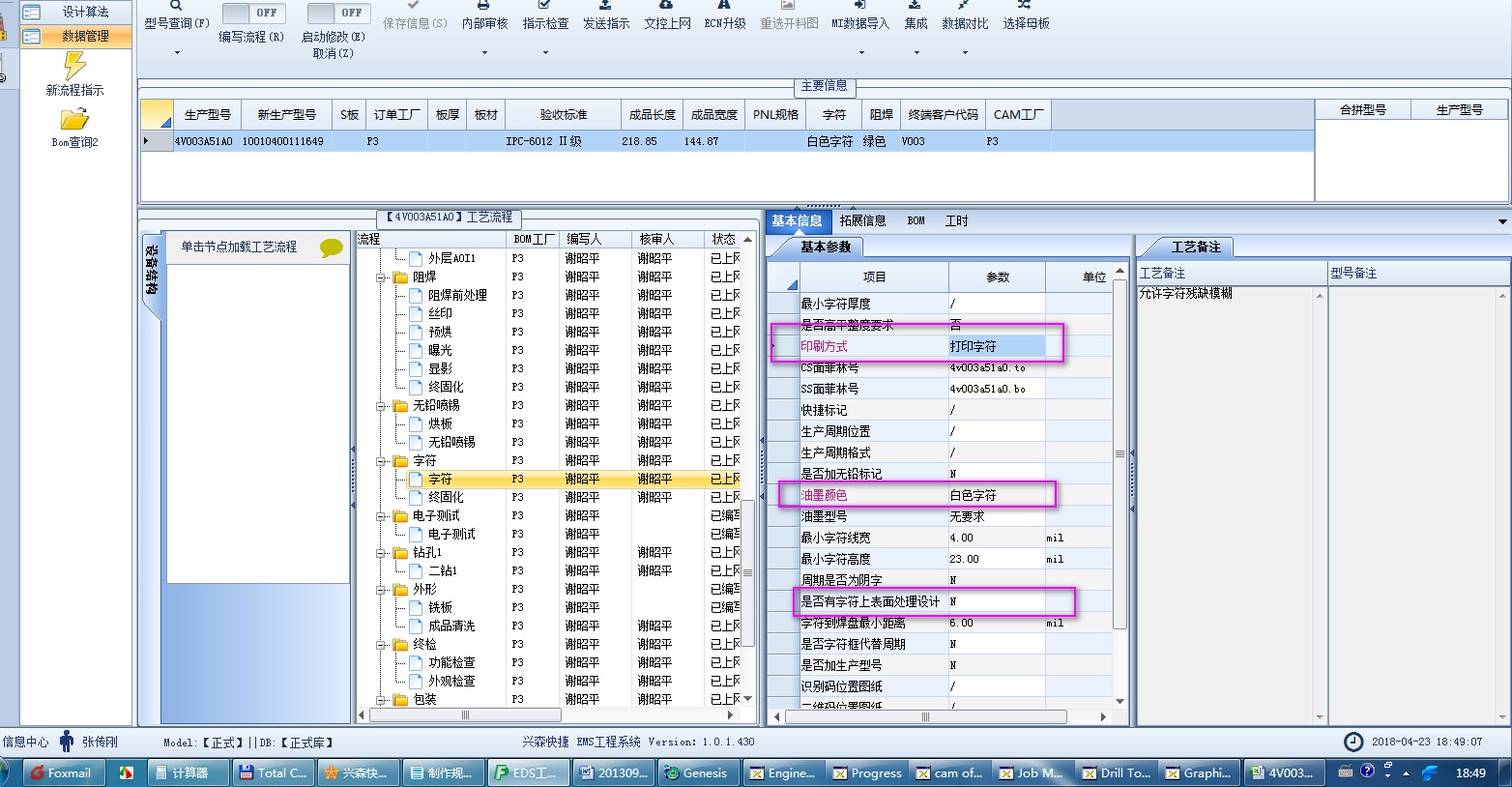Collapse the 钻孔1 tree node

click(x=382, y=553)
